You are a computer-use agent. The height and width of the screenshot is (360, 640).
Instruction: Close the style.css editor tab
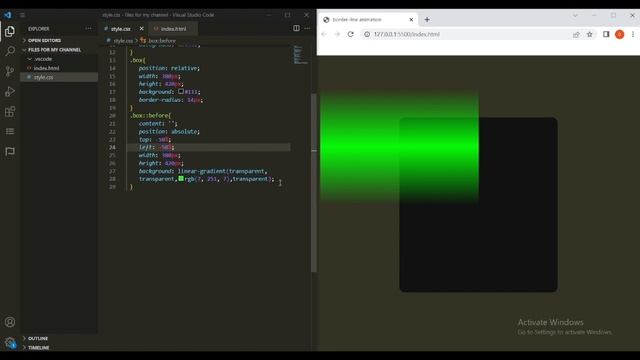coord(142,29)
